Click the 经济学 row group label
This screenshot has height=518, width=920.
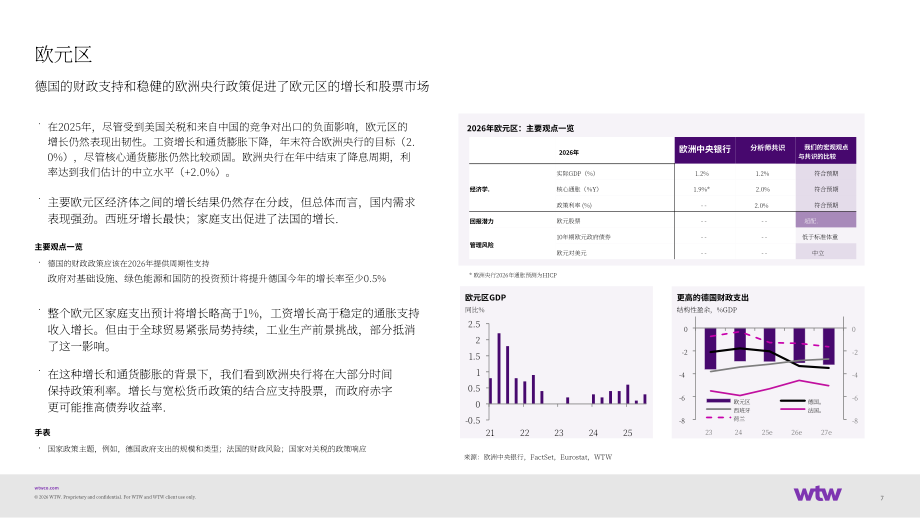tap(479, 189)
